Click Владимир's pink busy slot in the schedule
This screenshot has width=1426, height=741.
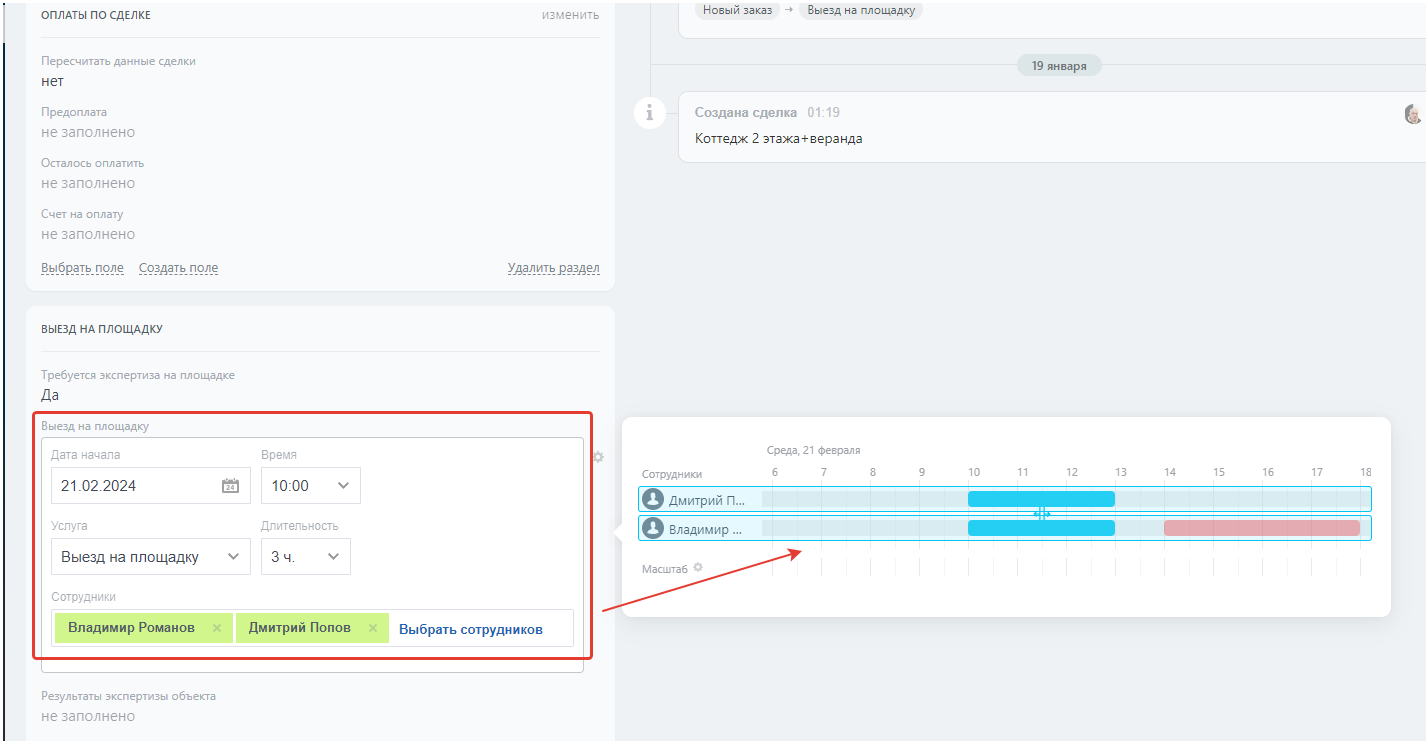click(x=1262, y=528)
